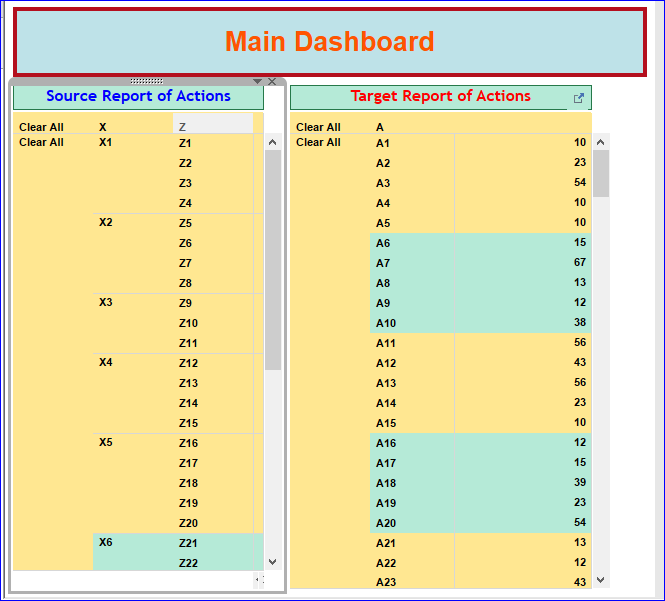Click value 38 in the A10 row
This screenshot has height=601, width=665.
click(580, 322)
